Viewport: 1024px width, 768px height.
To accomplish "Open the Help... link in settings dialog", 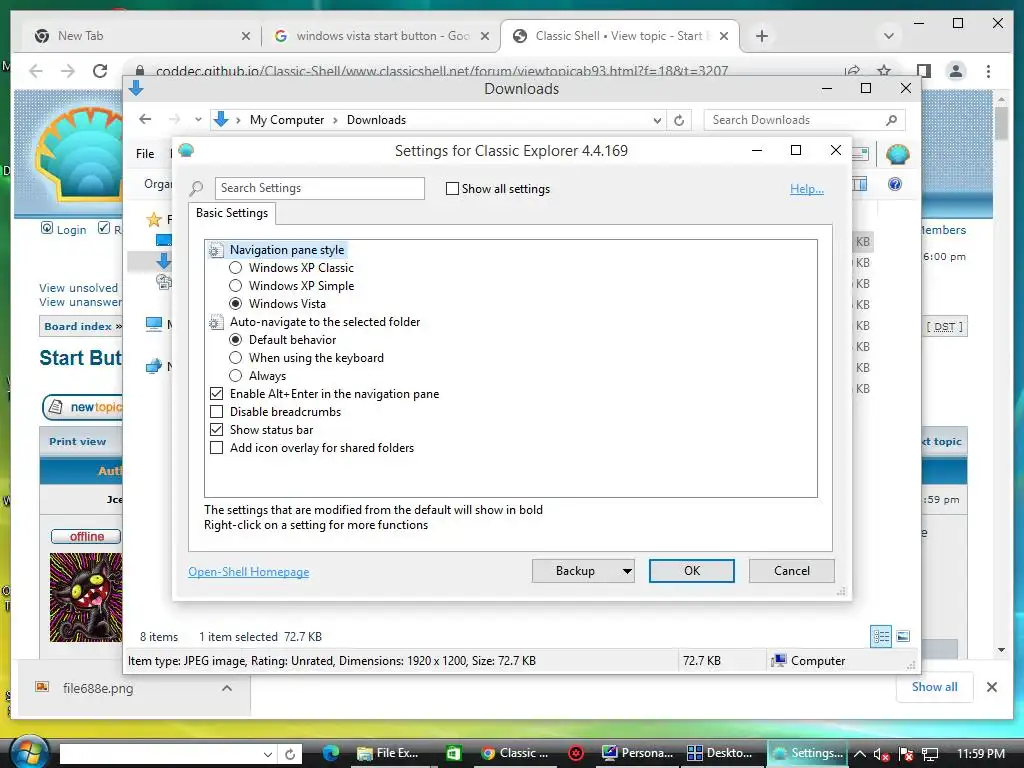I will pos(807,189).
